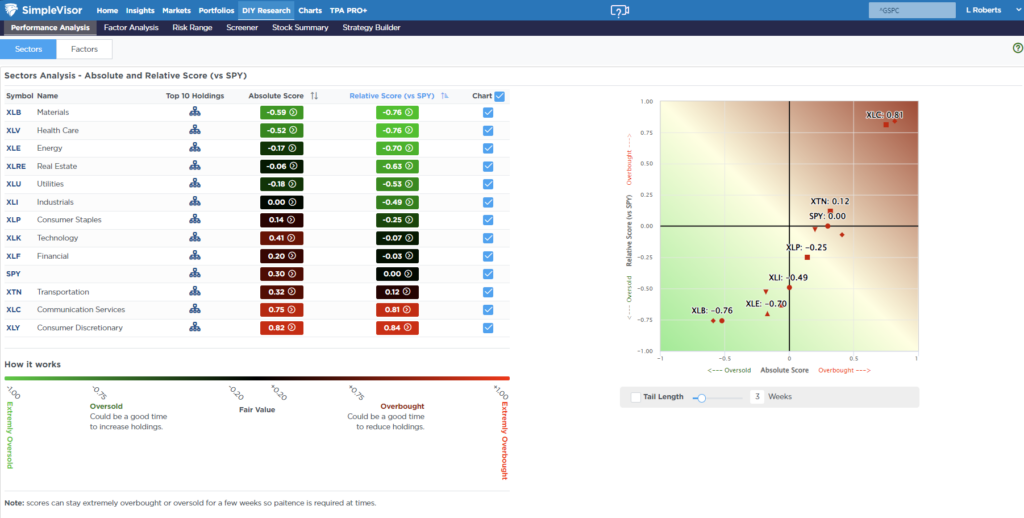1024x518 pixels.
Task: Open XLE relative score -0.70 details
Action: click(397, 148)
